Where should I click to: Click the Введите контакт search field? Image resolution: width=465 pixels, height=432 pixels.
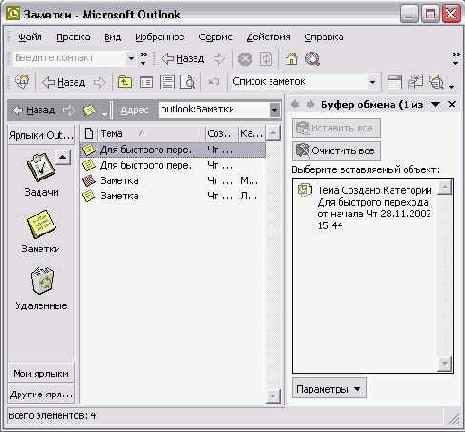(69, 58)
